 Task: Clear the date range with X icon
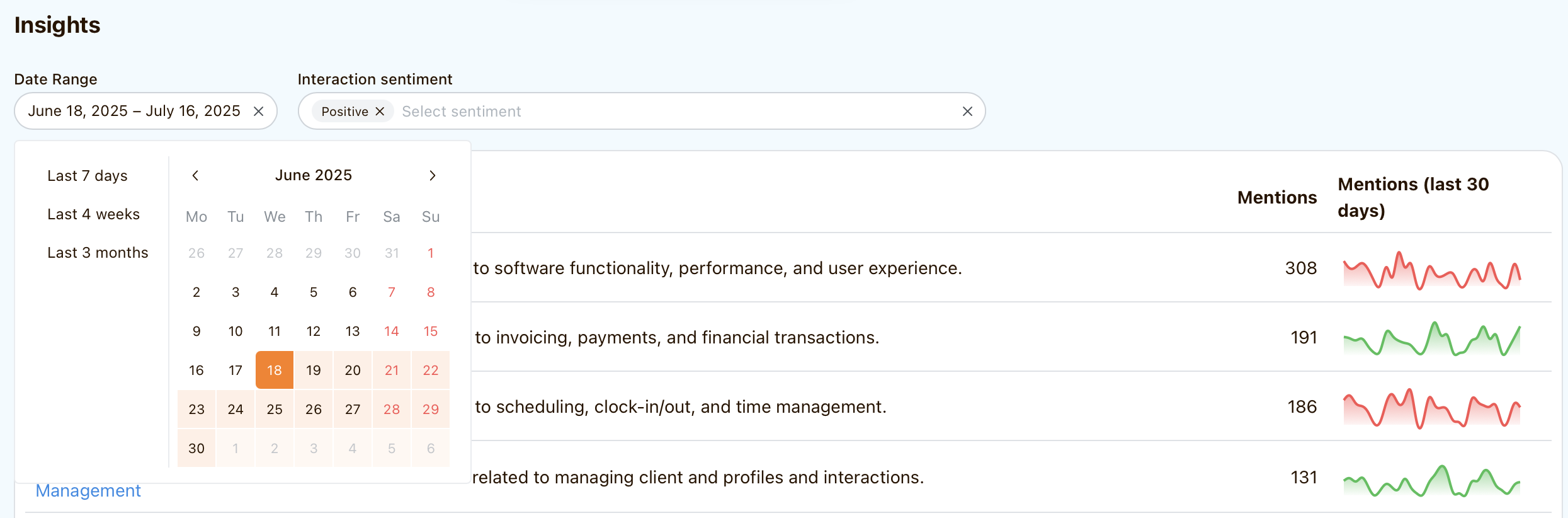click(258, 112)
